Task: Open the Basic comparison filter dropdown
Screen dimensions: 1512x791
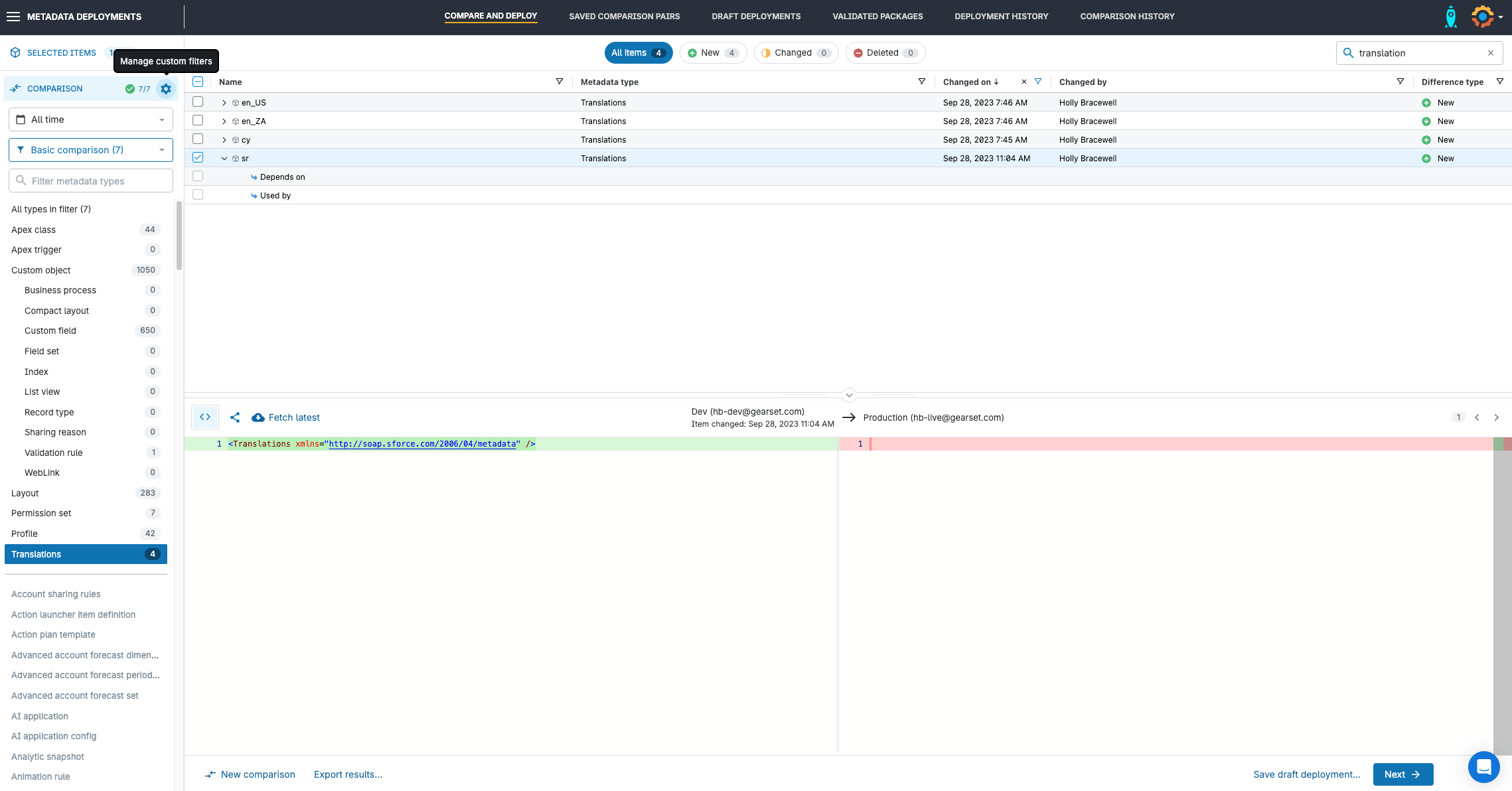Action: point(90,149)
